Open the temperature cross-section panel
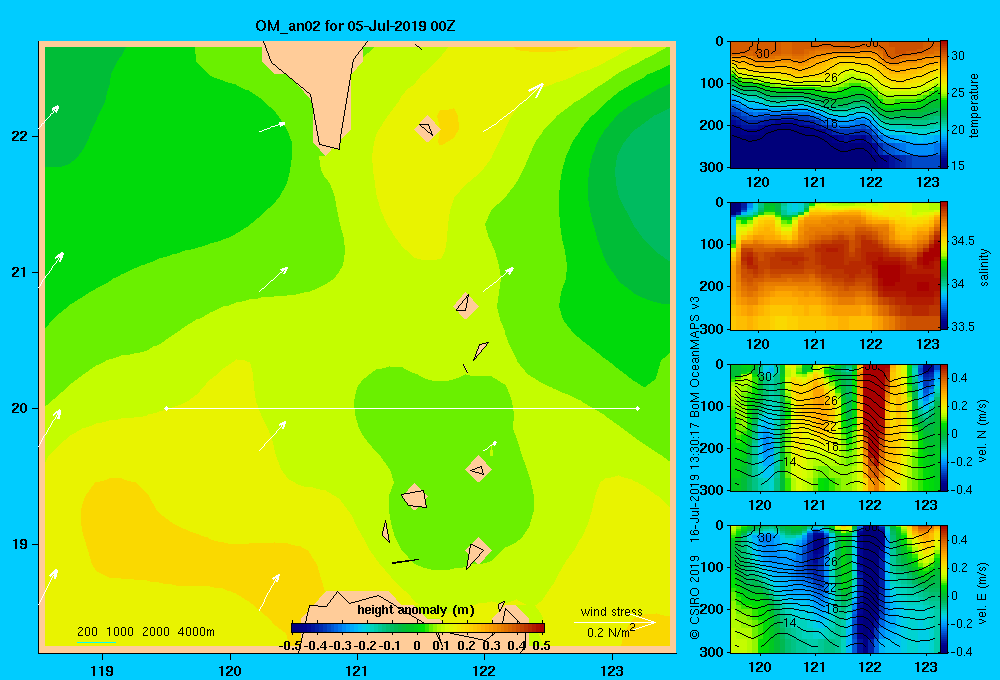 click(x=835, y=104)
